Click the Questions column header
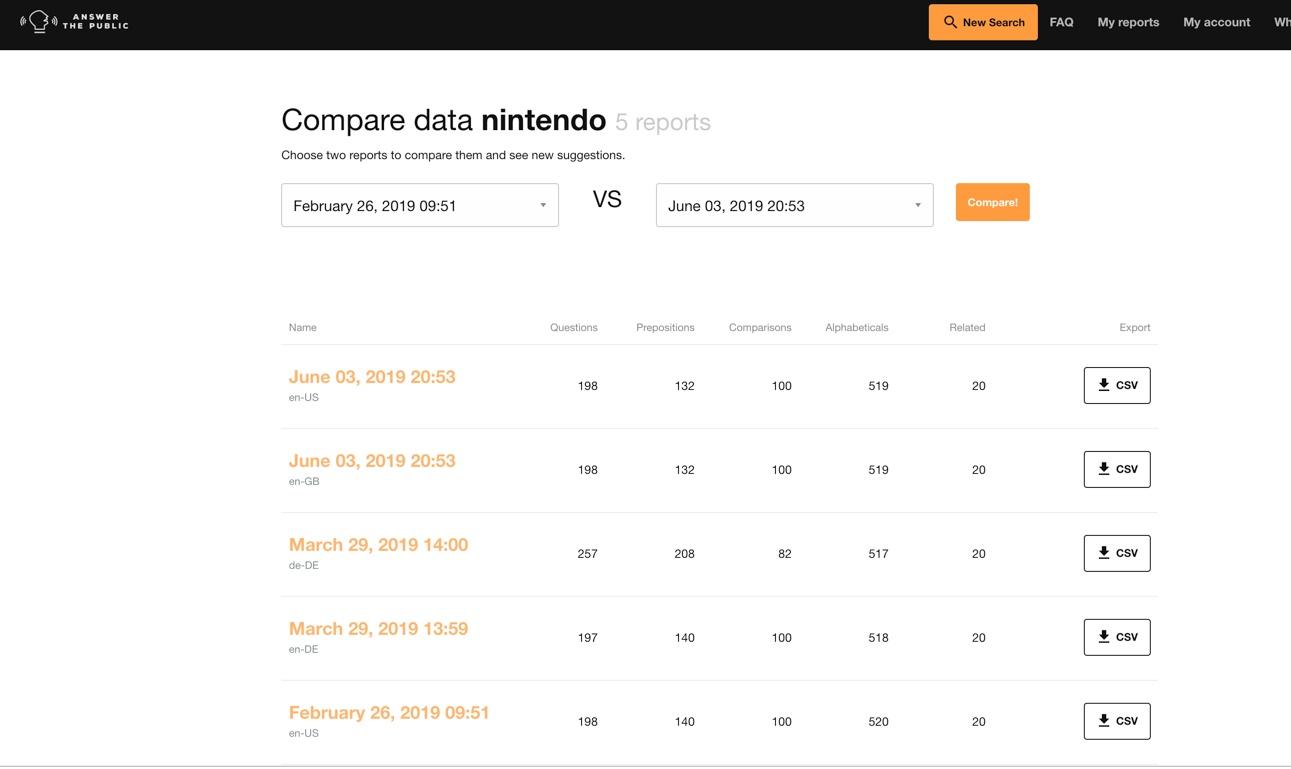The image size is (1291, 769). coord(573,328)
